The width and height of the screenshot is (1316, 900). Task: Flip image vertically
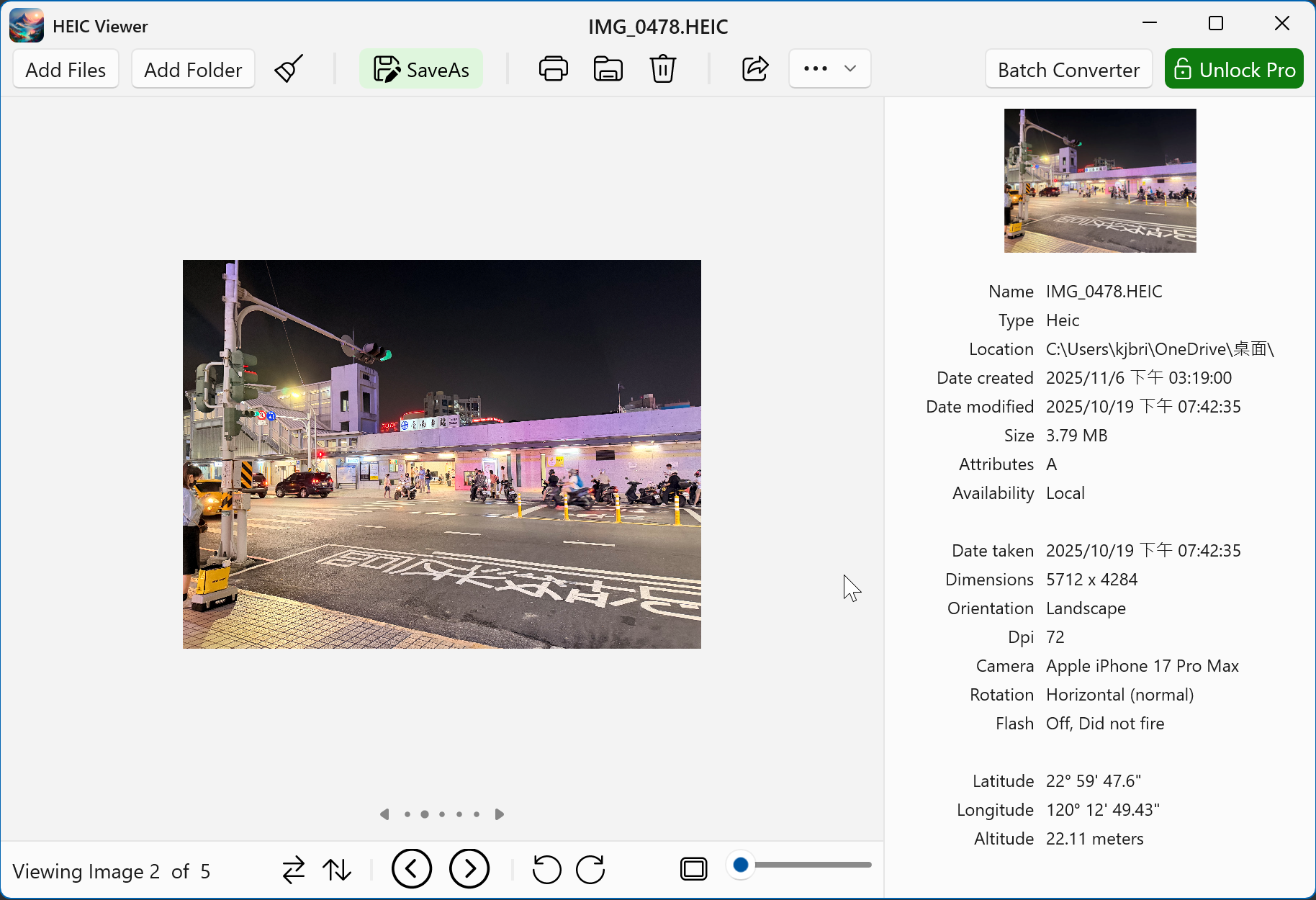[x=337, y=870]
